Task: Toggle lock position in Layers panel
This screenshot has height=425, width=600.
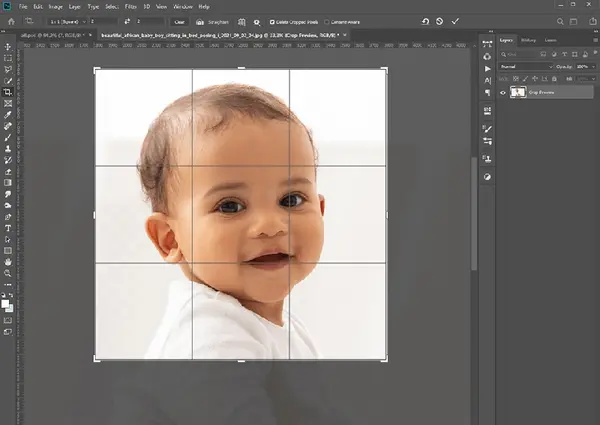Action: coord(535,79)
